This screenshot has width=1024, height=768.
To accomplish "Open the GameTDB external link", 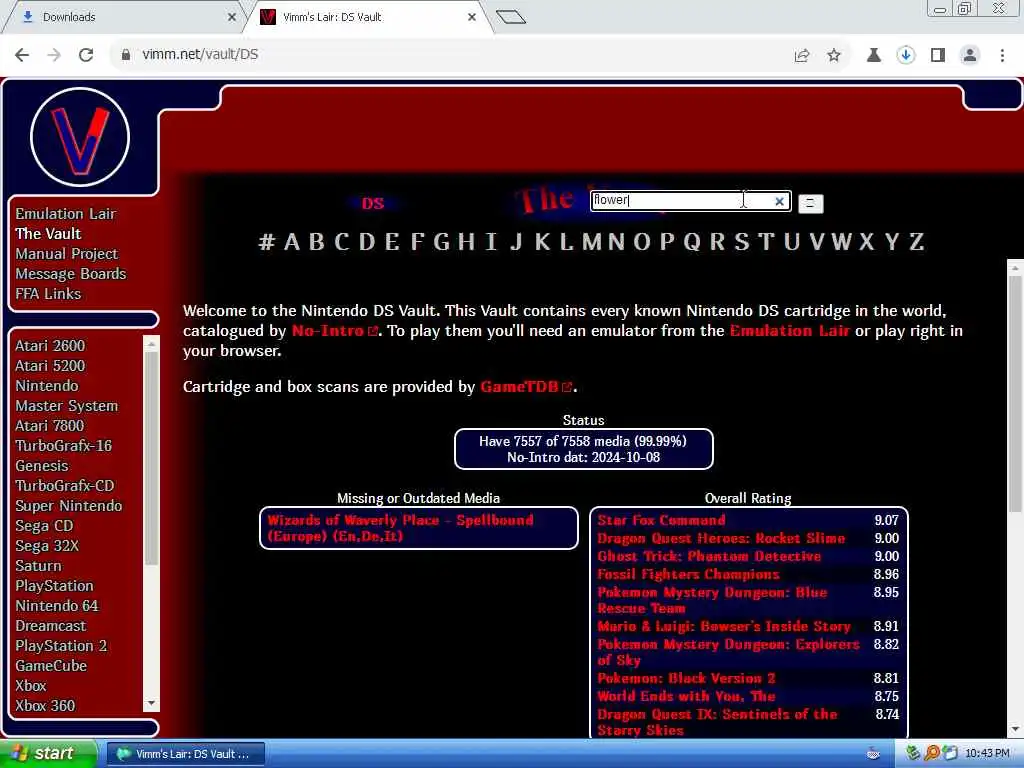I will [526, 387].
